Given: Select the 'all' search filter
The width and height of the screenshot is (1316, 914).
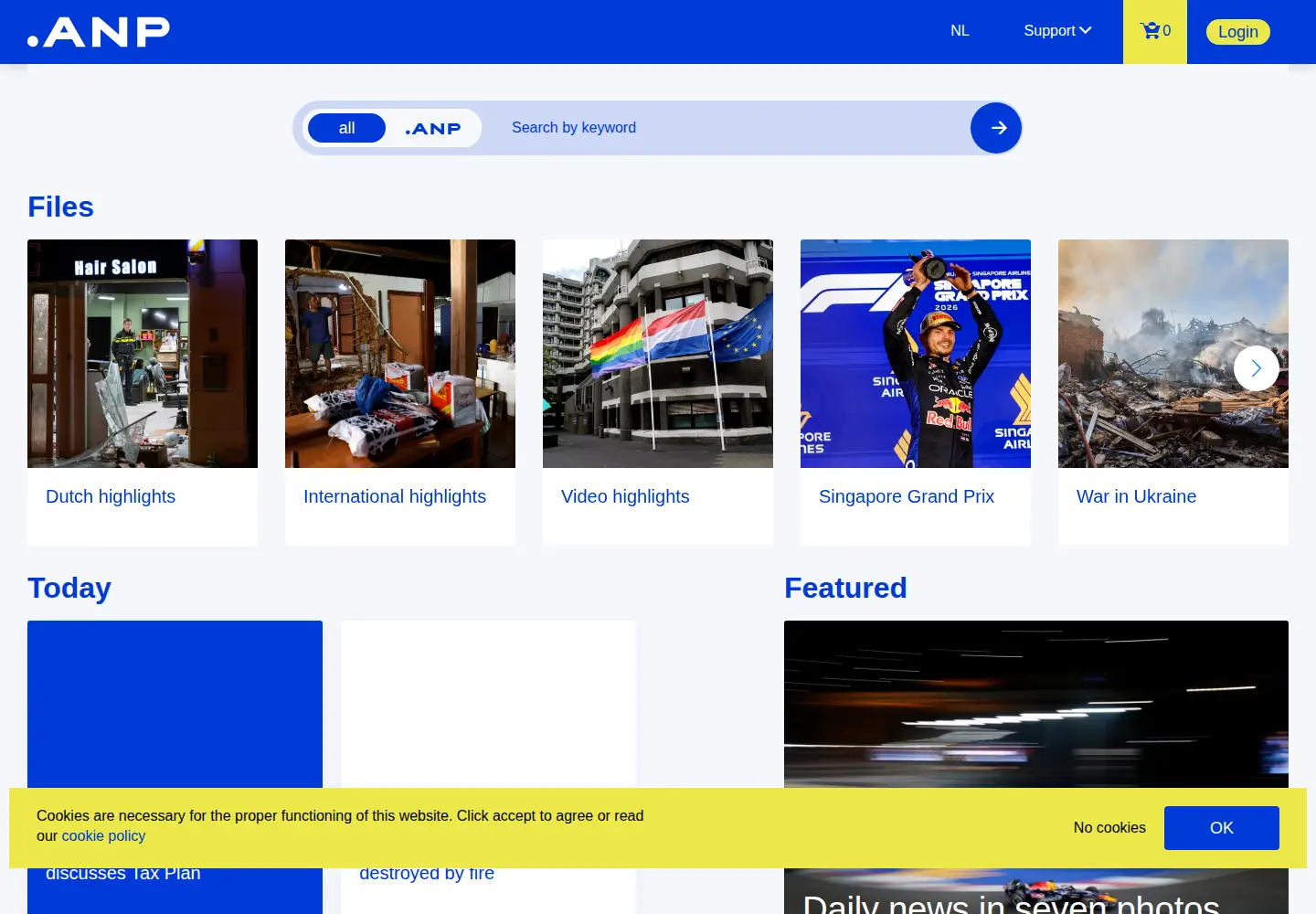Looking at the screenshot, I should coord(346,128).
